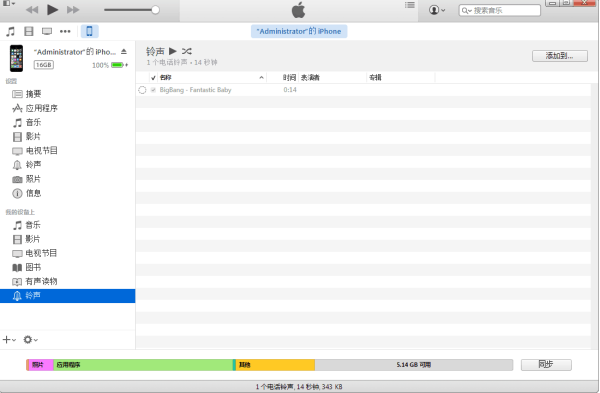This screenshot has width=600, height=393.
Task: Open the window menu icon at top-left corner
Action: pyautogui.click(x=8, y=3)
